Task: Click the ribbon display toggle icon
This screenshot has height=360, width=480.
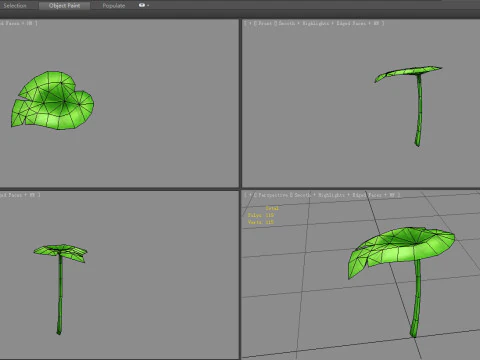Action: [x=142, y=5]
